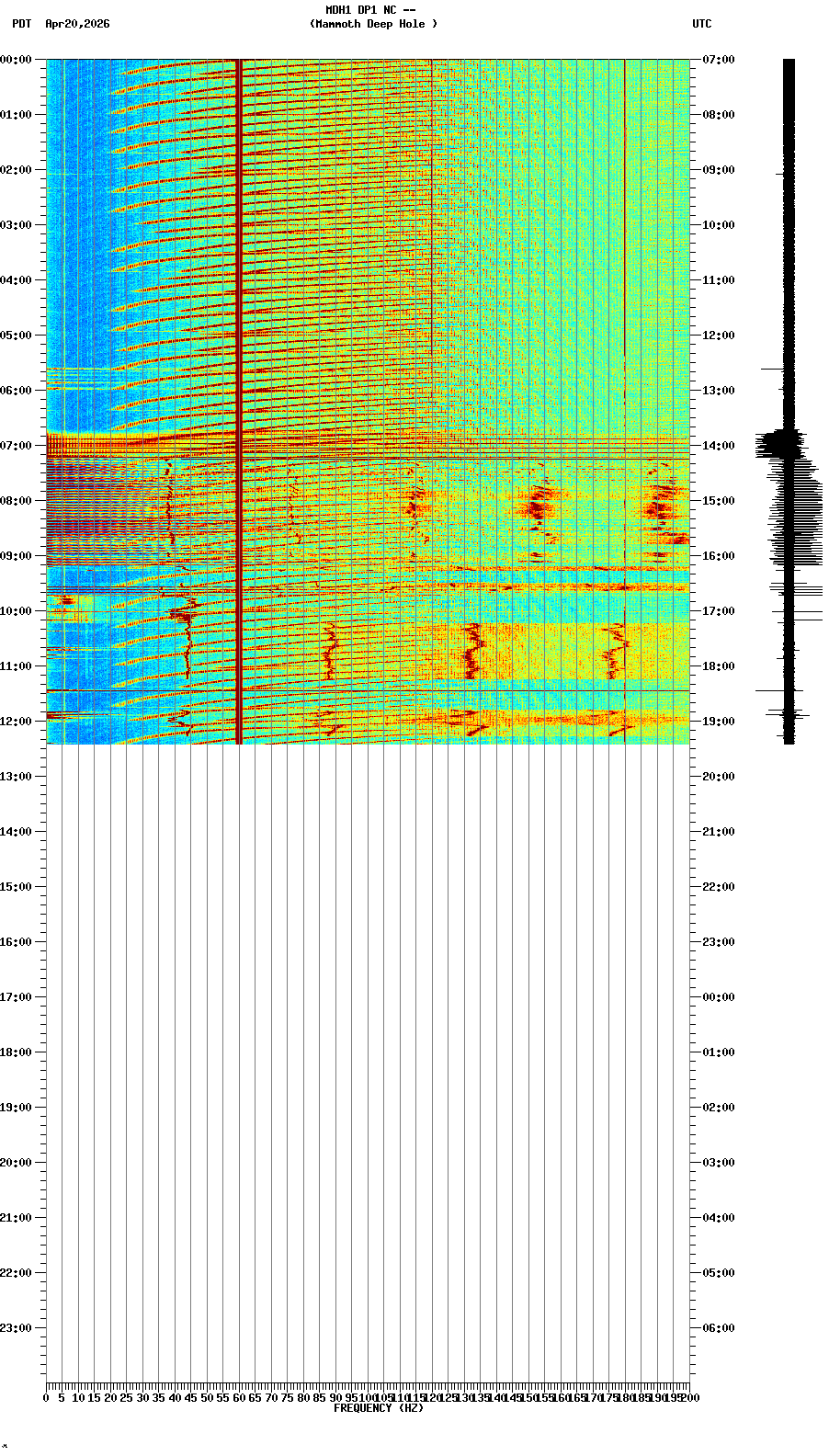This screenshot has height=1456, width=829.
Task: Pick the 50 Hz frequency axis label
Action: tap(208, 1398)
